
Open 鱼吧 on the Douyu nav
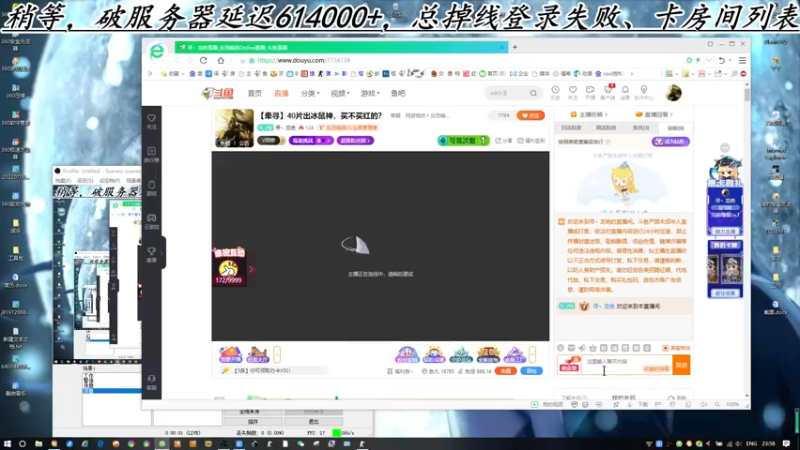398,93
